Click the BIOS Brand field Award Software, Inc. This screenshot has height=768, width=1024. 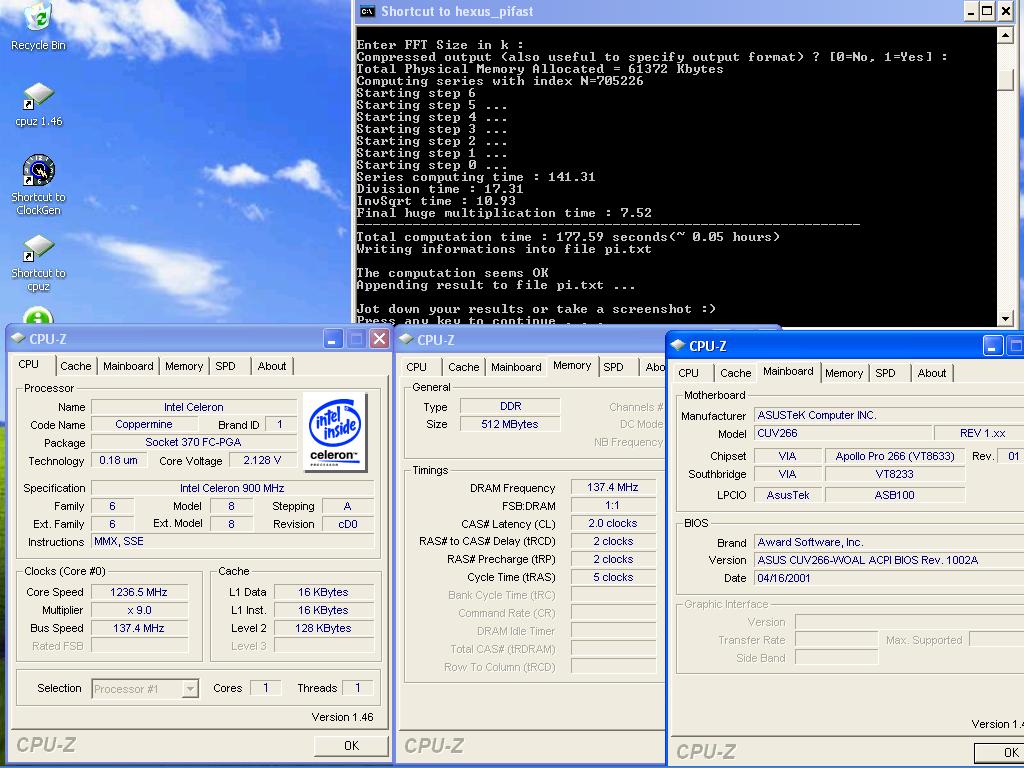889,542
